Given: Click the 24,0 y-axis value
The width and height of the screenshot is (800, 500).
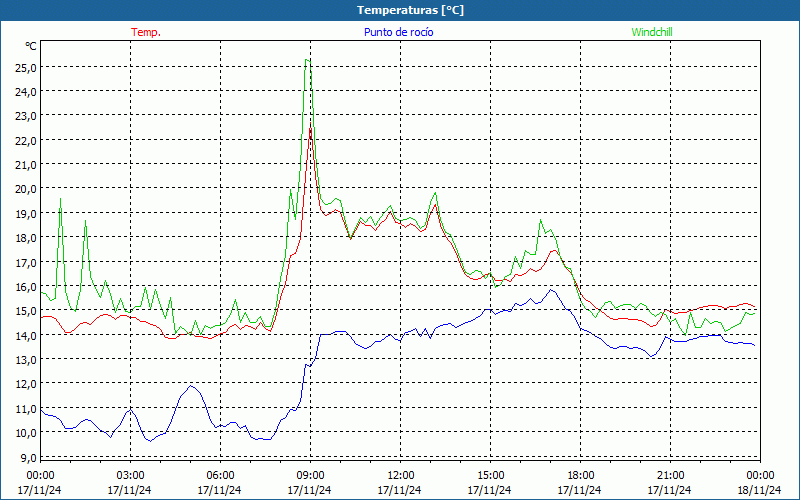Looking at the screenshot, I should coord(24,92).
